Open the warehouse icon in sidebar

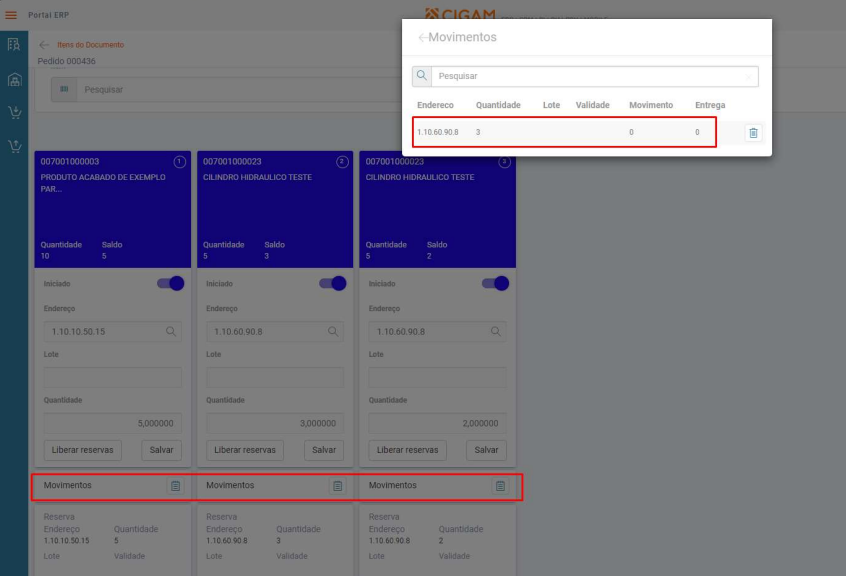coord(15,80)
